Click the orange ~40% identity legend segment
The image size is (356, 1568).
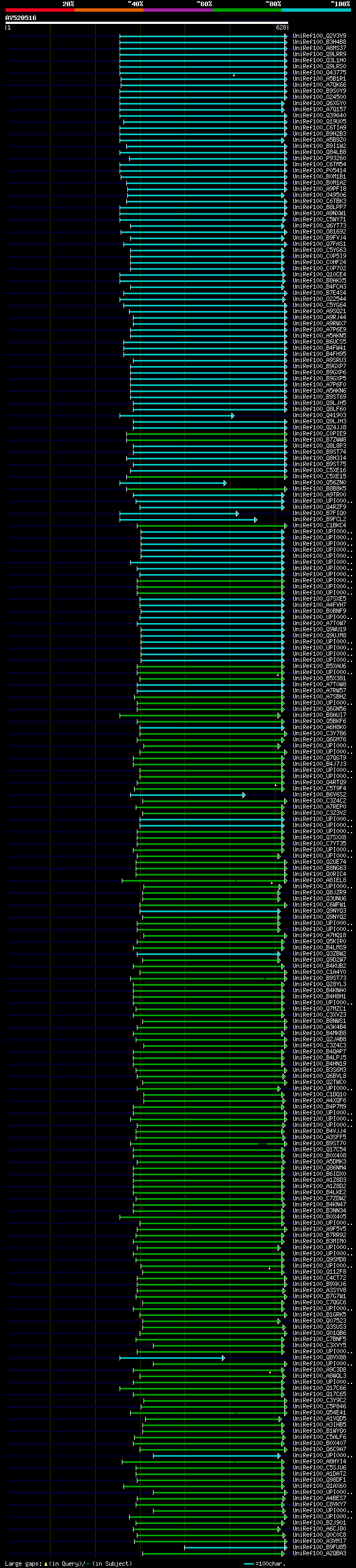[x=109, y=10]
